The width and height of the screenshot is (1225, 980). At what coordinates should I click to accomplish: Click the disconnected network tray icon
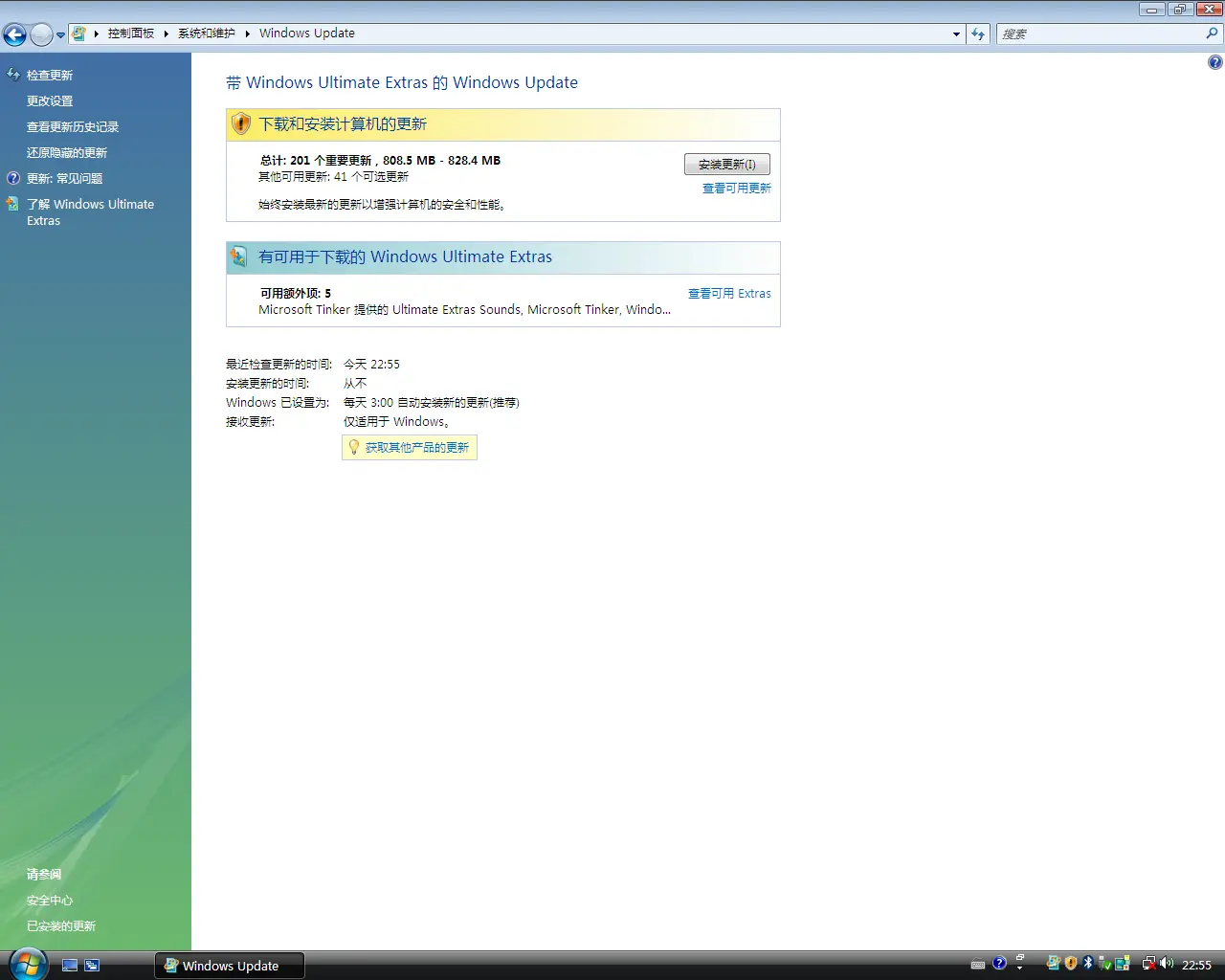pos(1148,964)
